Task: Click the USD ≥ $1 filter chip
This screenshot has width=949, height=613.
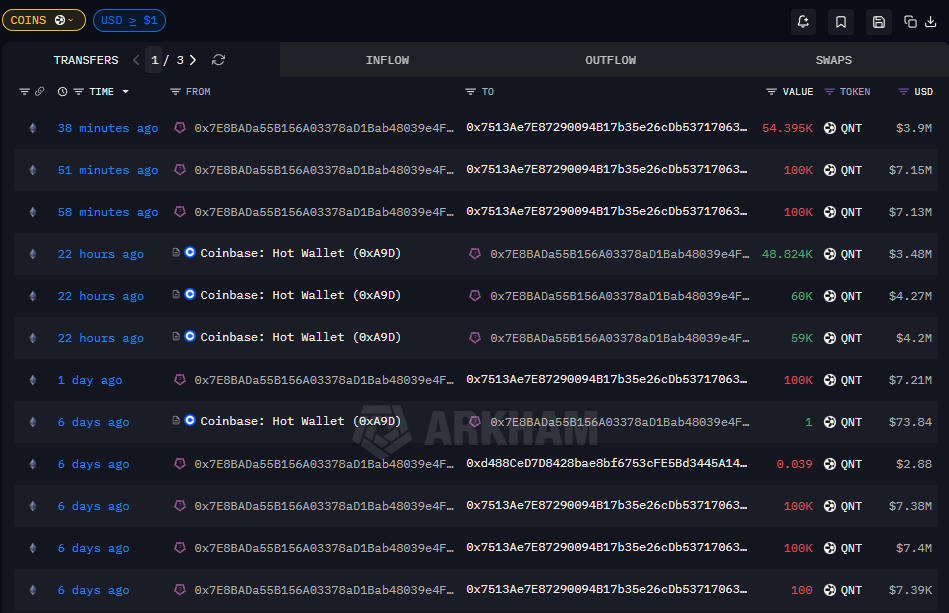Action: tap(129, 20)
